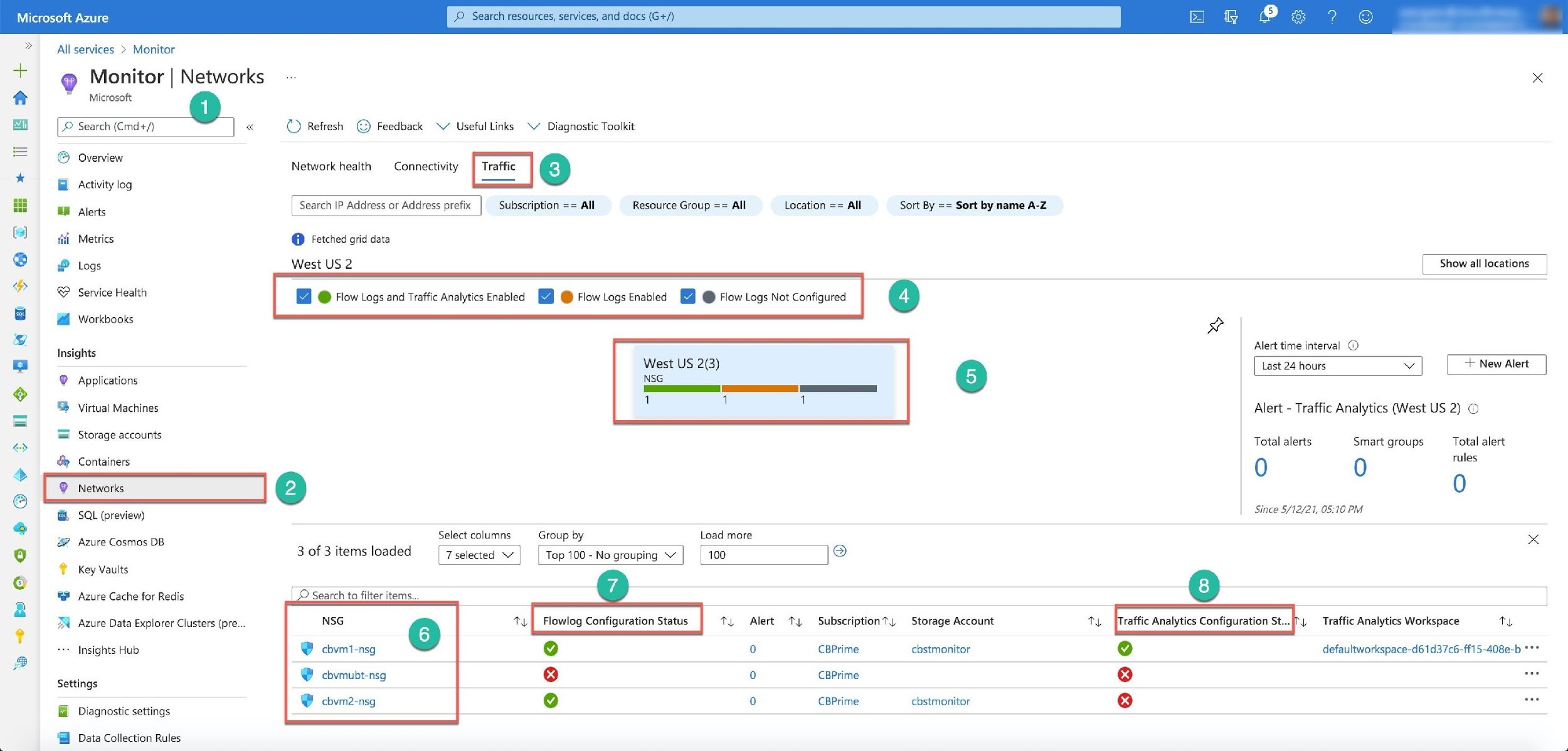The height and width of the screenshot is (751, 1568).
Task: Collapse the Monitor menu with double chevron
Action: 250,127
